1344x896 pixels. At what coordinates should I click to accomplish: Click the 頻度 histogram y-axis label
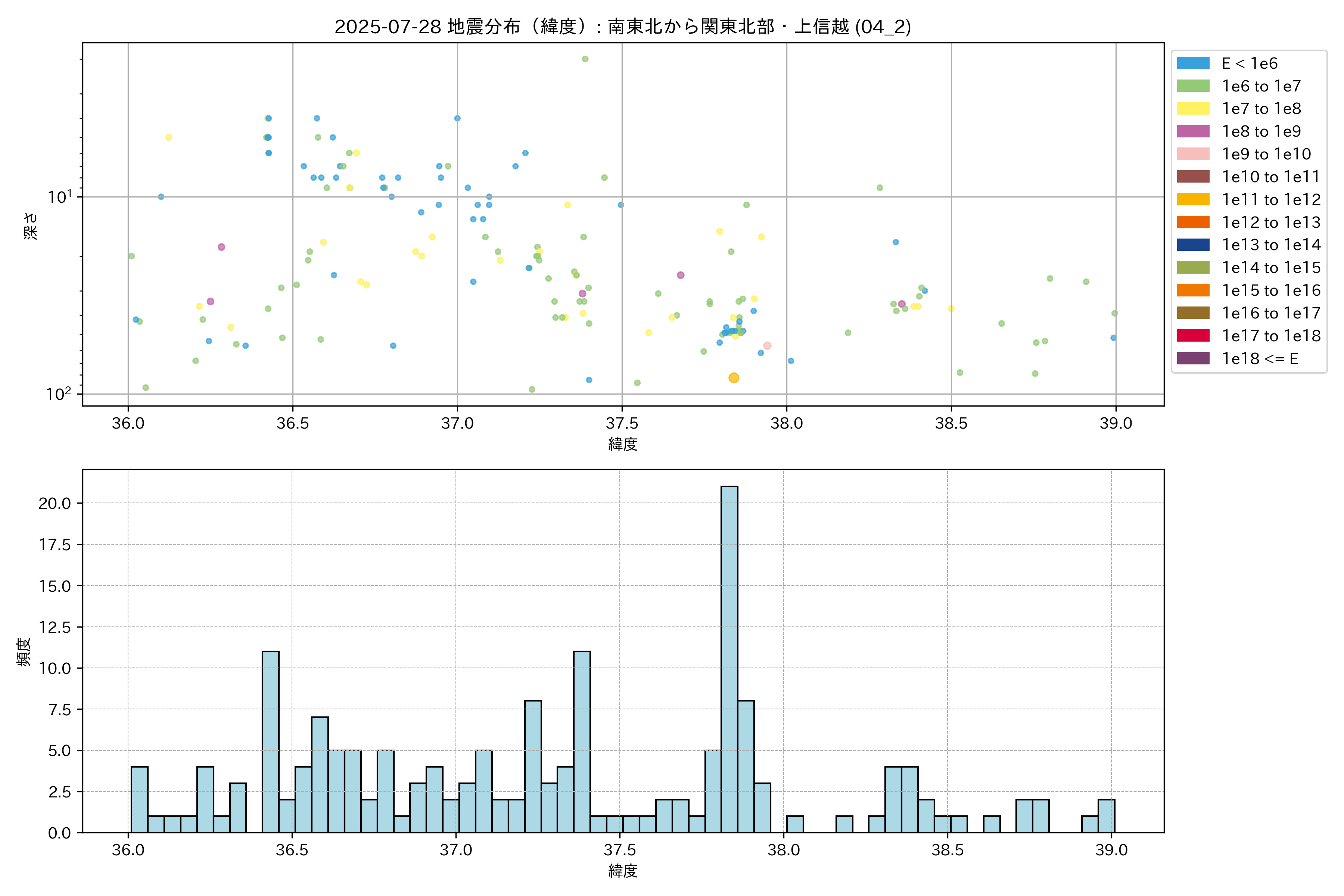point(24,651)
